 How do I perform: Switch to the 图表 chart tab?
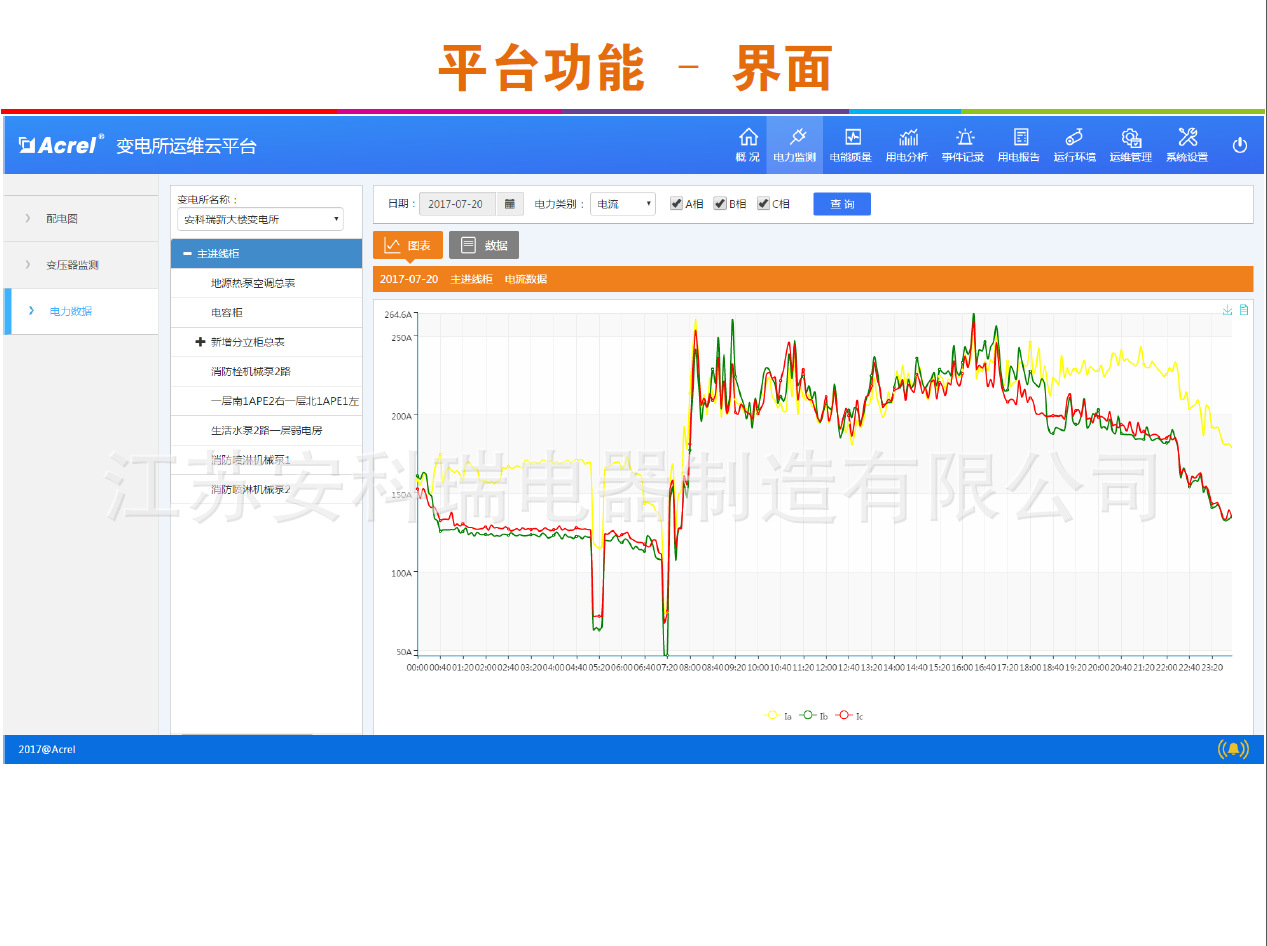[x=408, y=245]
